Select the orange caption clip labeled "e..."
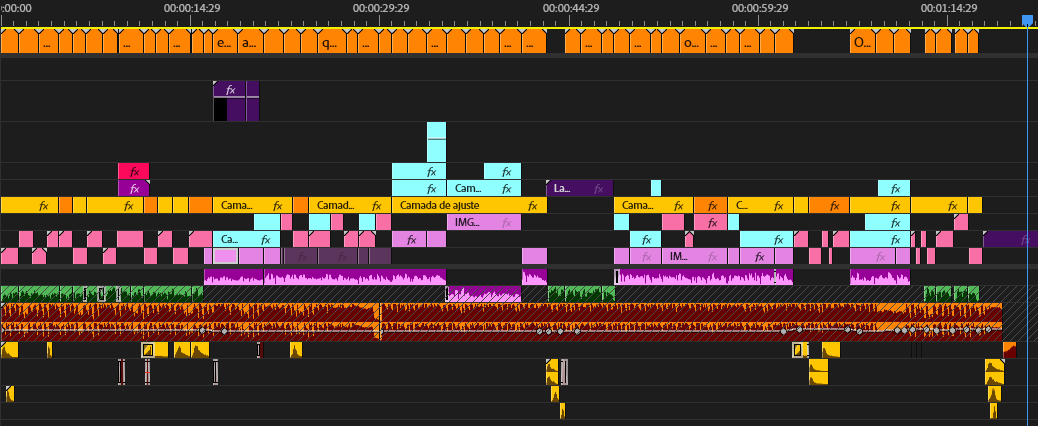 pyautogui.click(x=224, y=43)
